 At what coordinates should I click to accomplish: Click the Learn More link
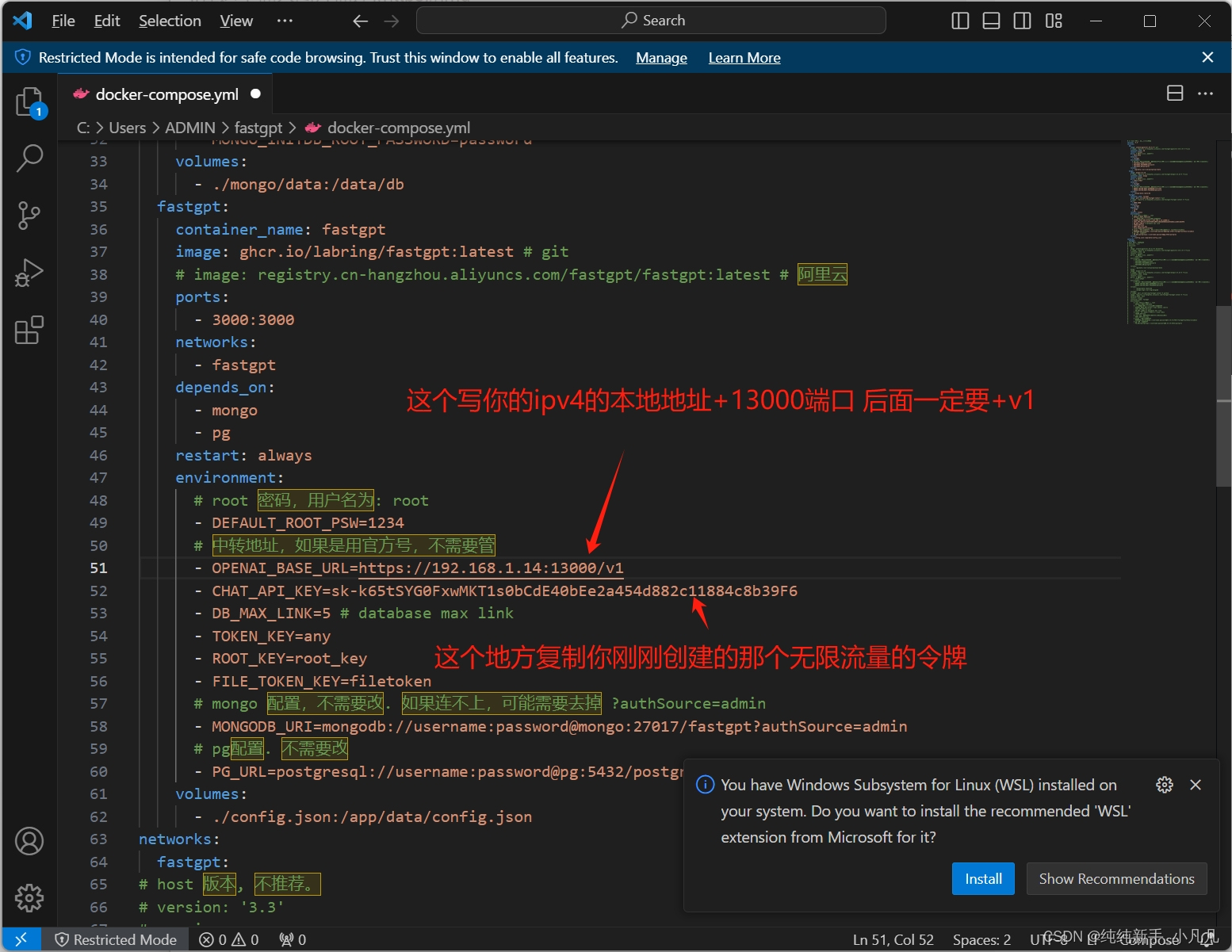click(744, 58)
